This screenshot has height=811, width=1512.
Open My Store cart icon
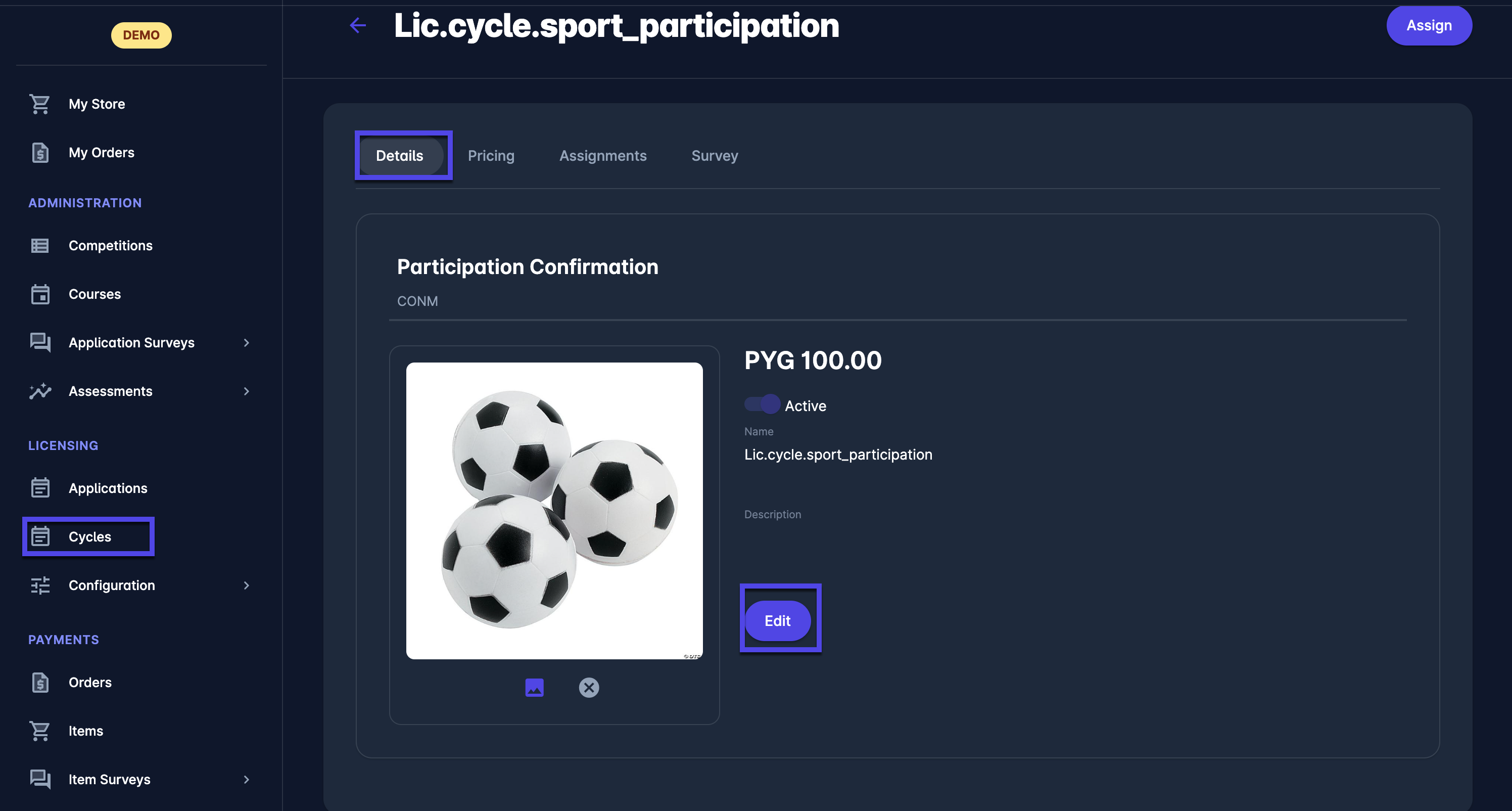point(40,104)
